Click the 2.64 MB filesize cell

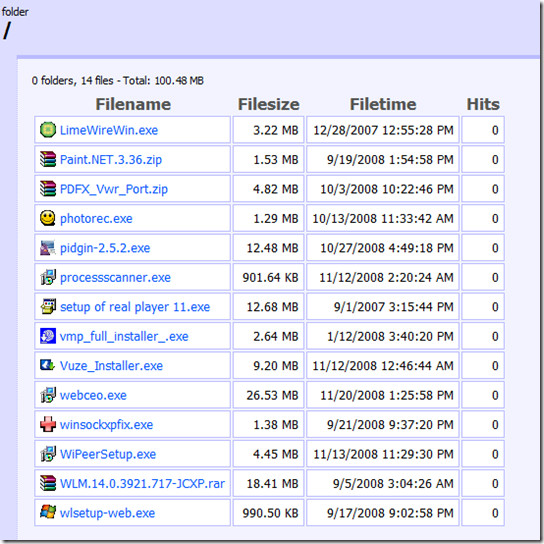269,336
